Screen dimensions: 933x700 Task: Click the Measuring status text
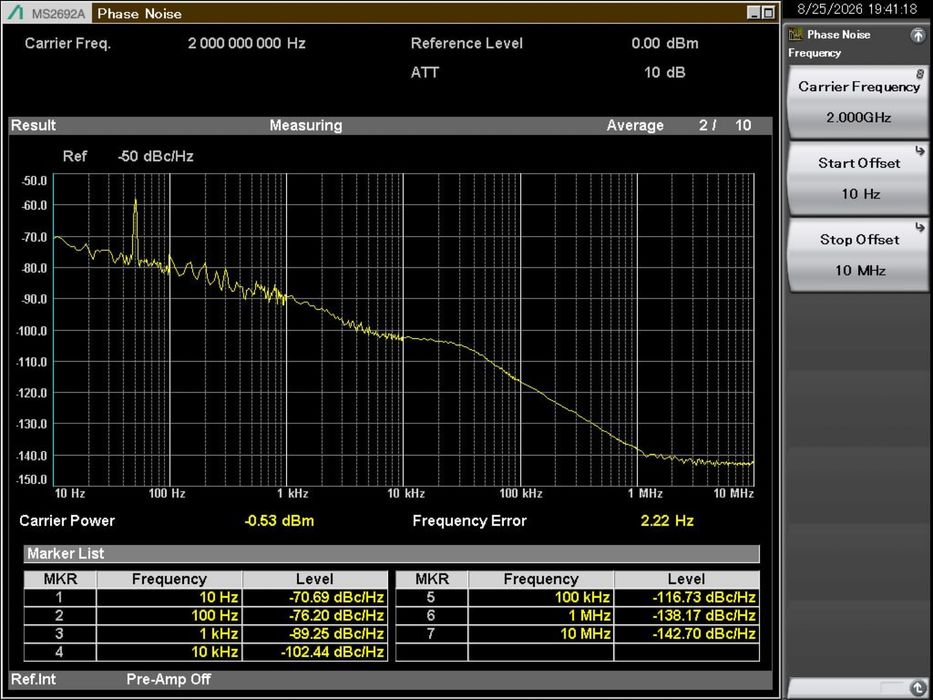306,126
